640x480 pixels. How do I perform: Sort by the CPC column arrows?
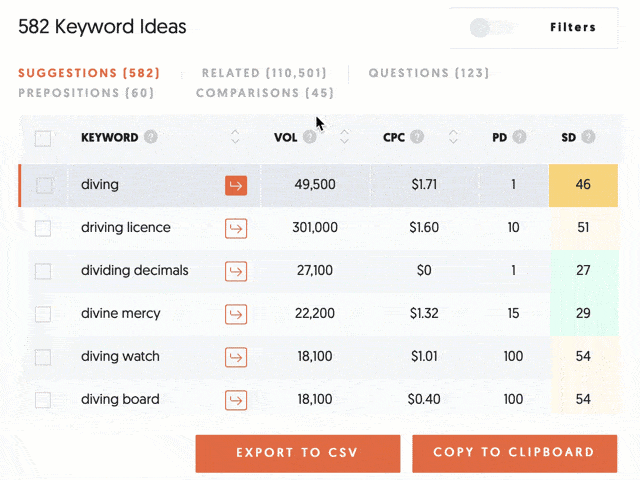pyautogui.click(x=453, y=137)
